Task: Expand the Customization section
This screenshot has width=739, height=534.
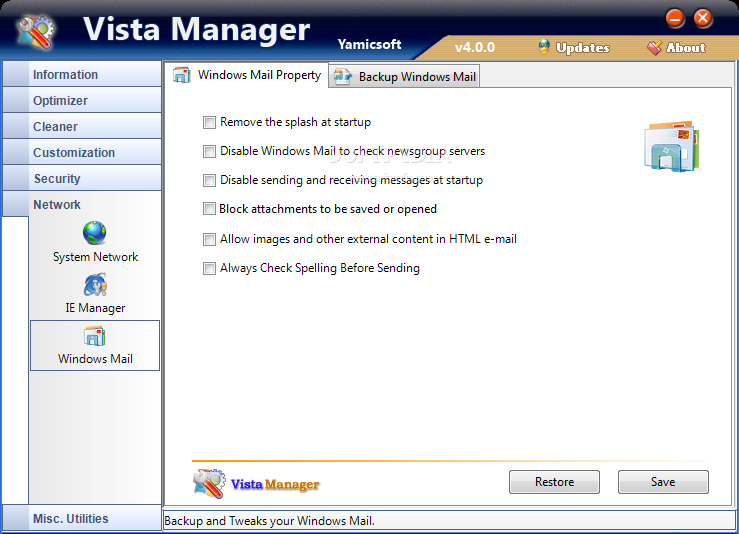Action: (x=82, y=152)
